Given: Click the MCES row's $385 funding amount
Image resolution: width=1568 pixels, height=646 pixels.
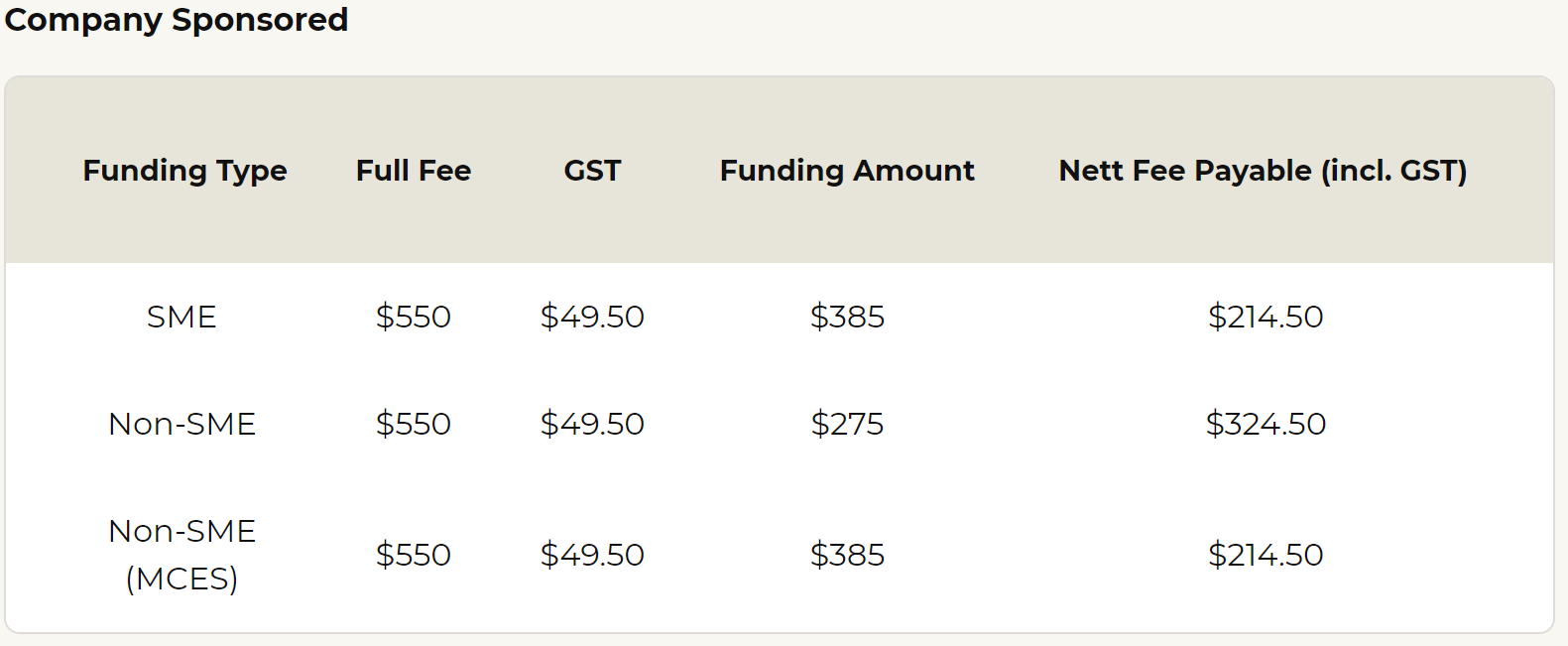Looking at the screenshot, I should pyautogui.click(x=847, y=555).
